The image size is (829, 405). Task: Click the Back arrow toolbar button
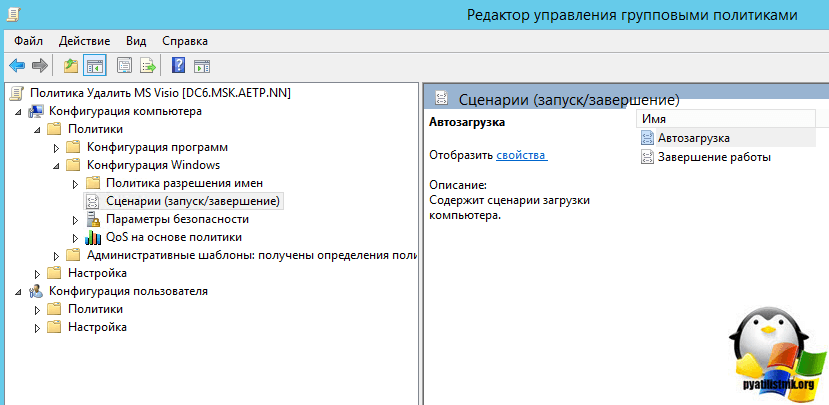pos(16,66)
